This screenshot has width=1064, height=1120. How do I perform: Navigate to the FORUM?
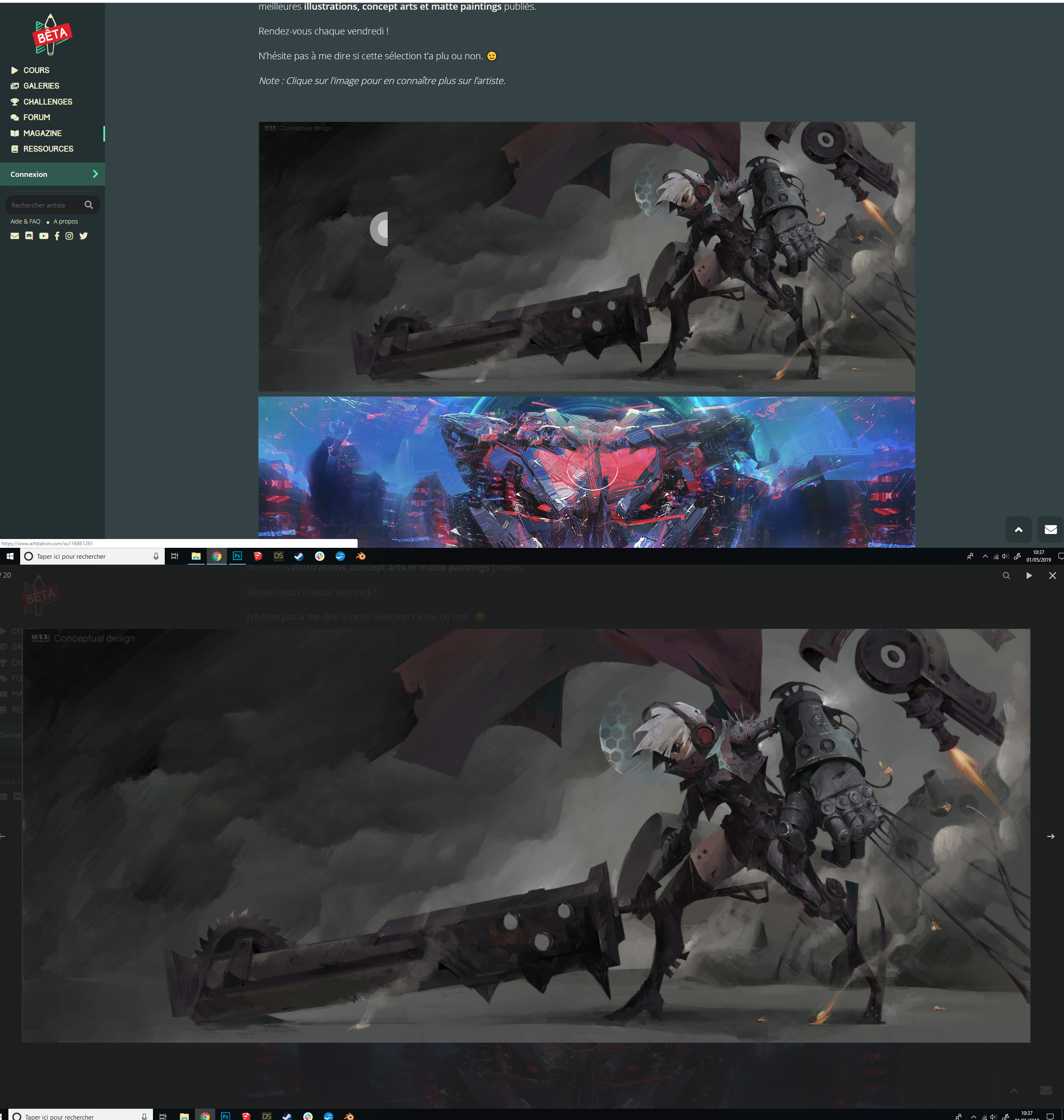pos(36,117)
